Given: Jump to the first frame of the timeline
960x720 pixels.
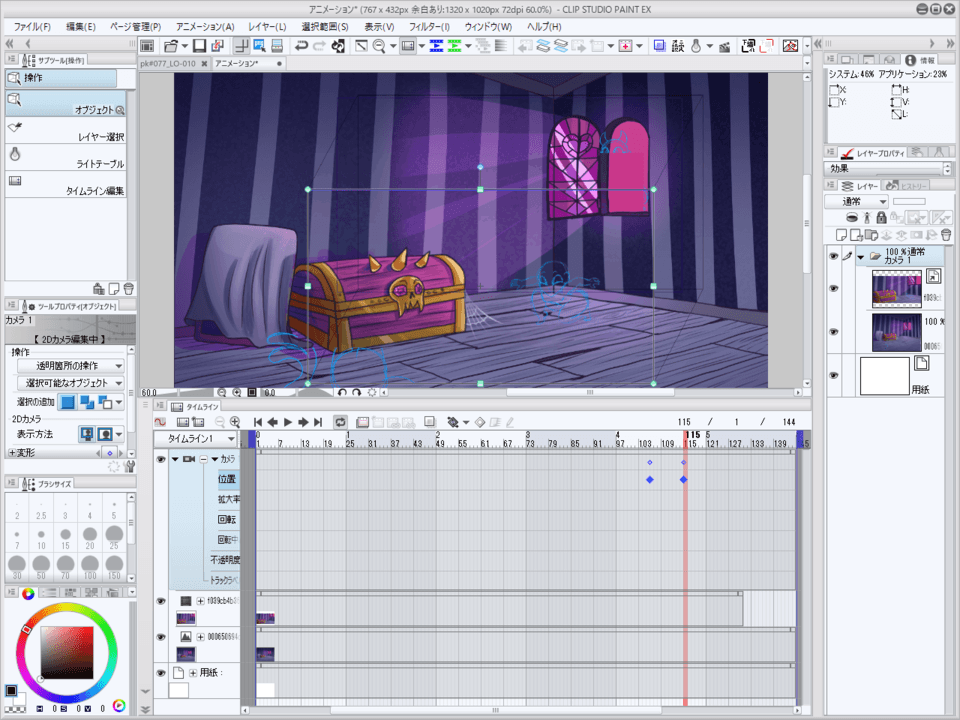Looking at the screenshot, I should pos(257,422).
